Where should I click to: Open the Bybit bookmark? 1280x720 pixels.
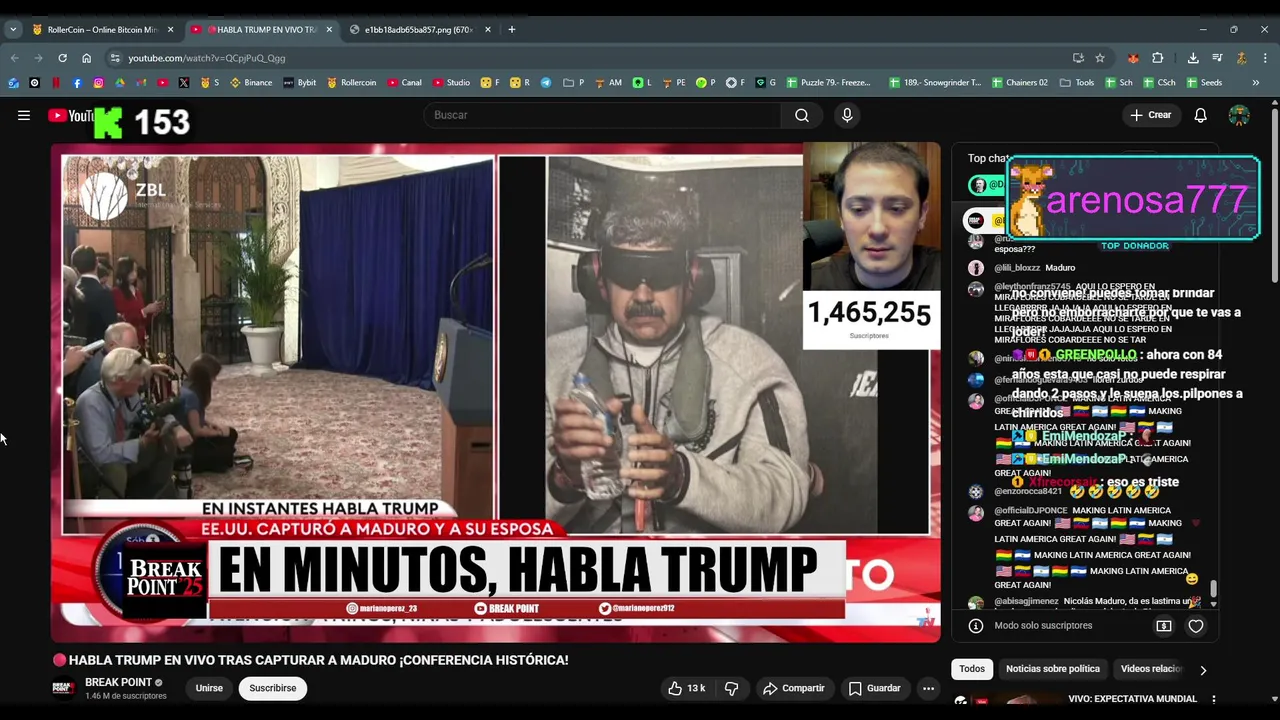(299, 83)
